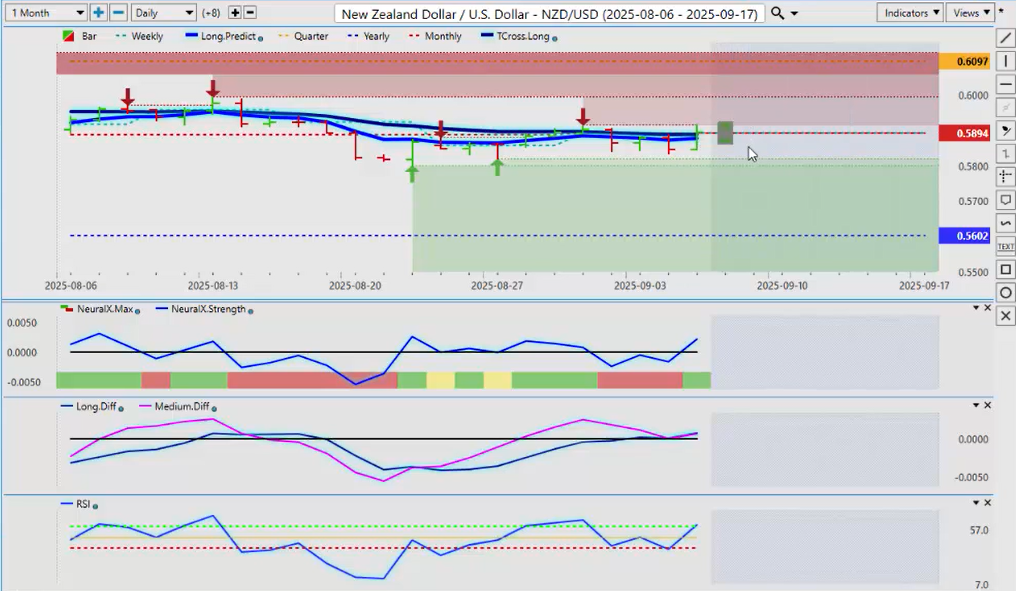Select the trend line drawing tool

point(1005,38)
